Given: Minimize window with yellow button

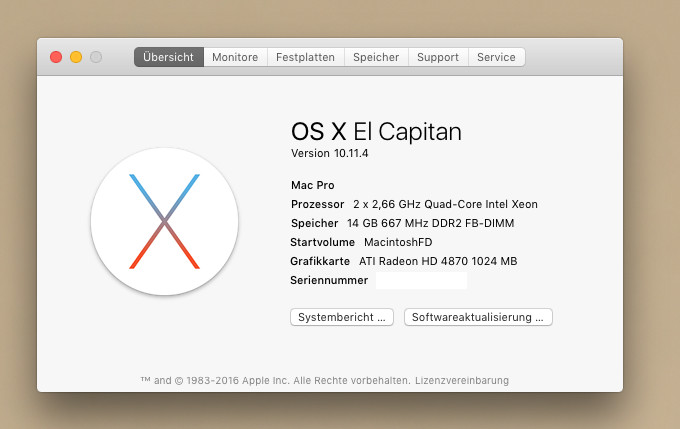Looking at the screenshot, I should coord(76,57).
